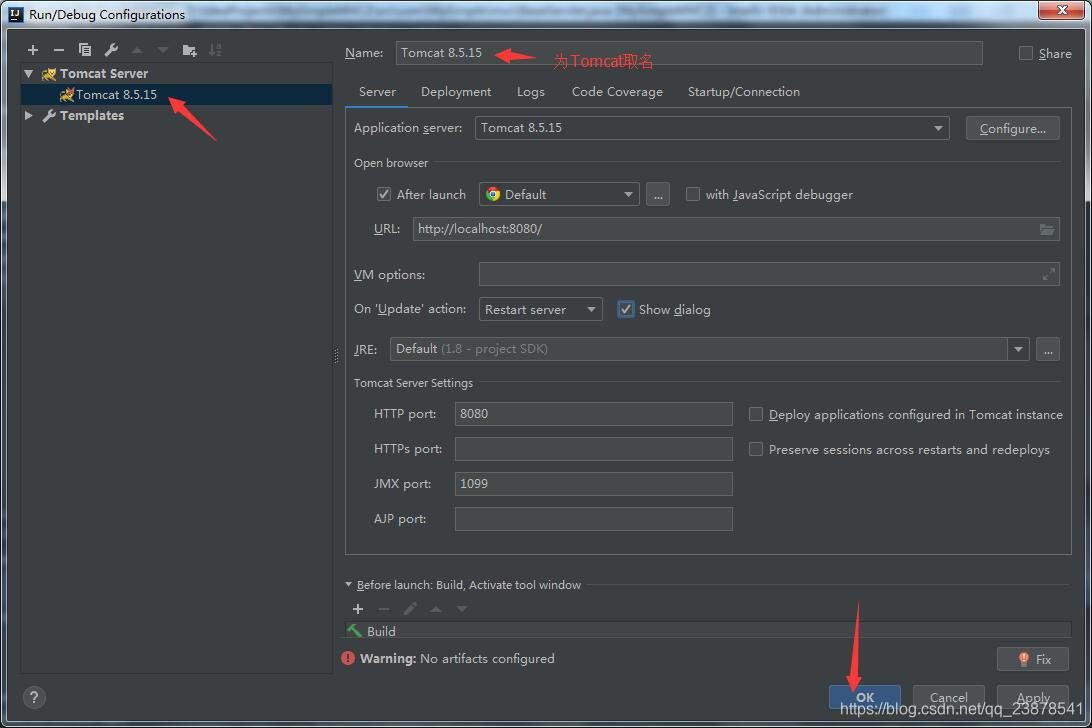
Task: Copy configuration using the duplicate icon
Action: (x=85, y=50)
